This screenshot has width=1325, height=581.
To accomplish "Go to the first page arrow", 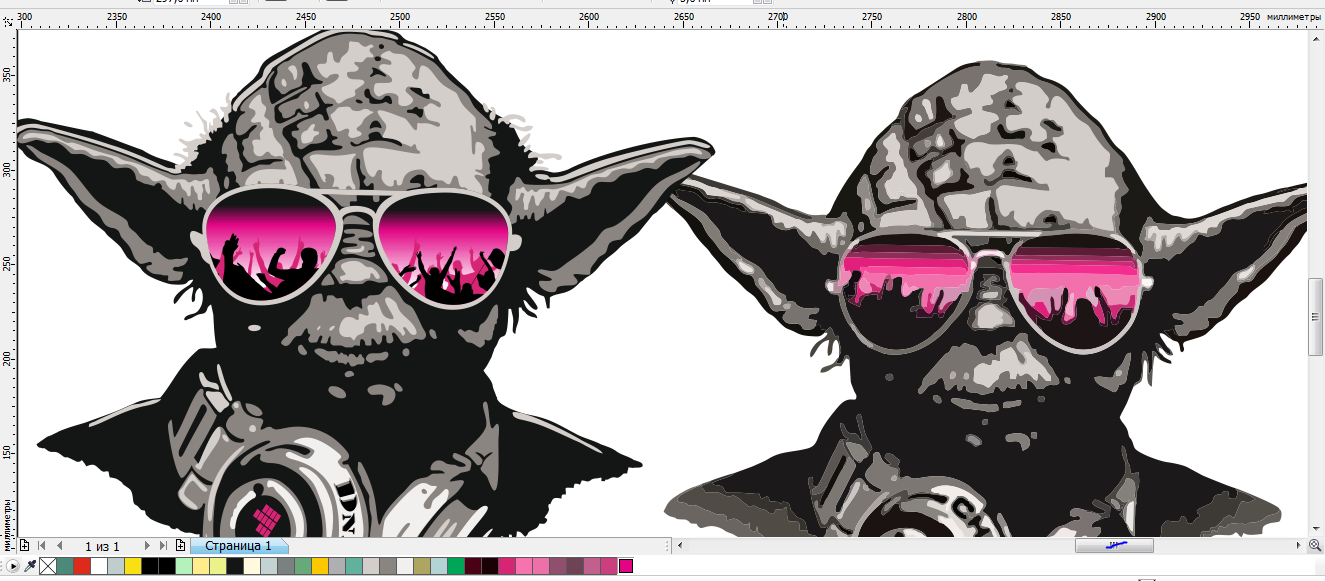I will 42,546.
